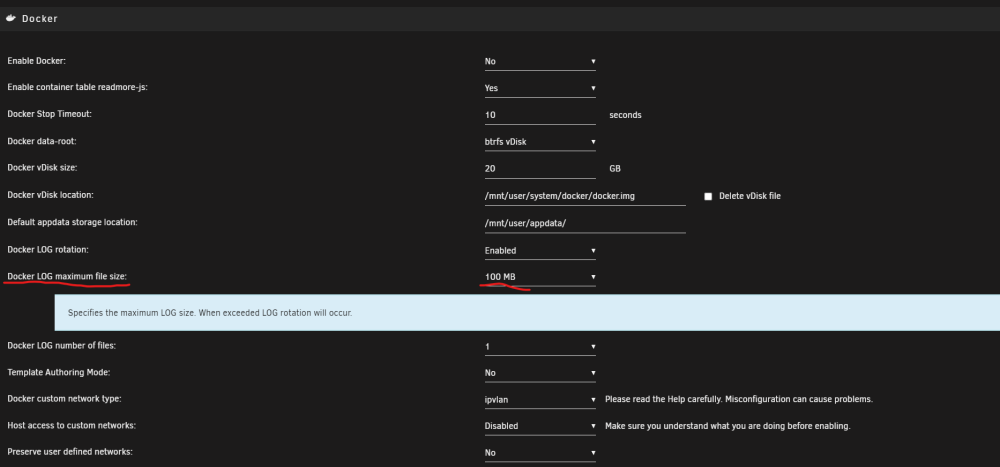Screen dimensions: 1000x467
Task: Change the Docker LOG rotation dropdown
Action: [x=540, y=251]
